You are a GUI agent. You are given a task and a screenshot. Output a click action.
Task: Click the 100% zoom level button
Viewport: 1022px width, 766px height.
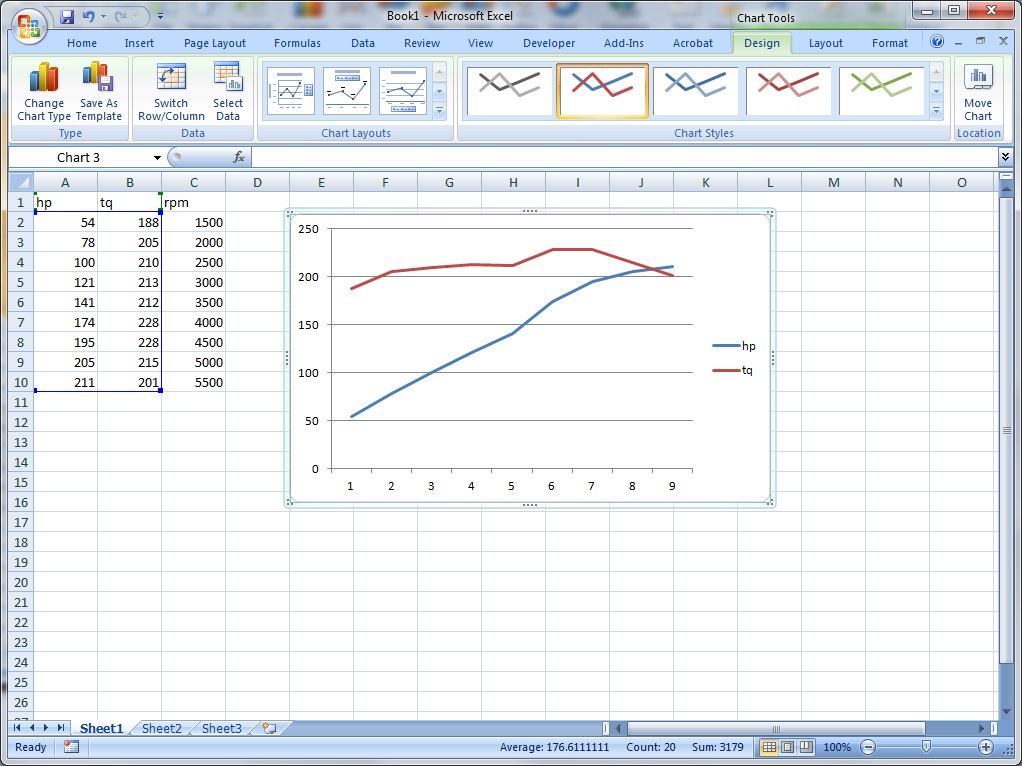(x=837, y=747)
